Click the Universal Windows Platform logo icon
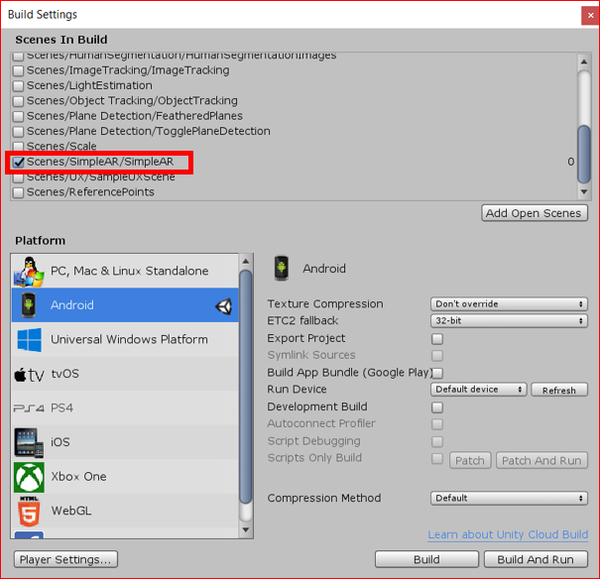This screenshot has width=600, height=579. 29,339
